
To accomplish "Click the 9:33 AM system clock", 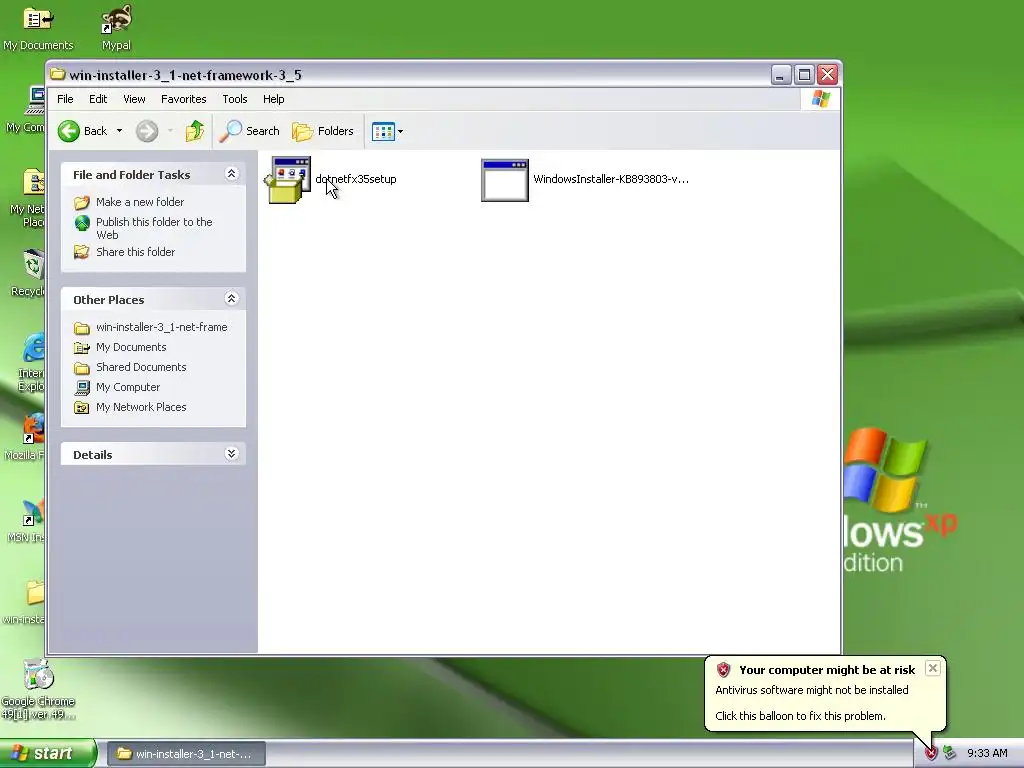I will point(987,754).
